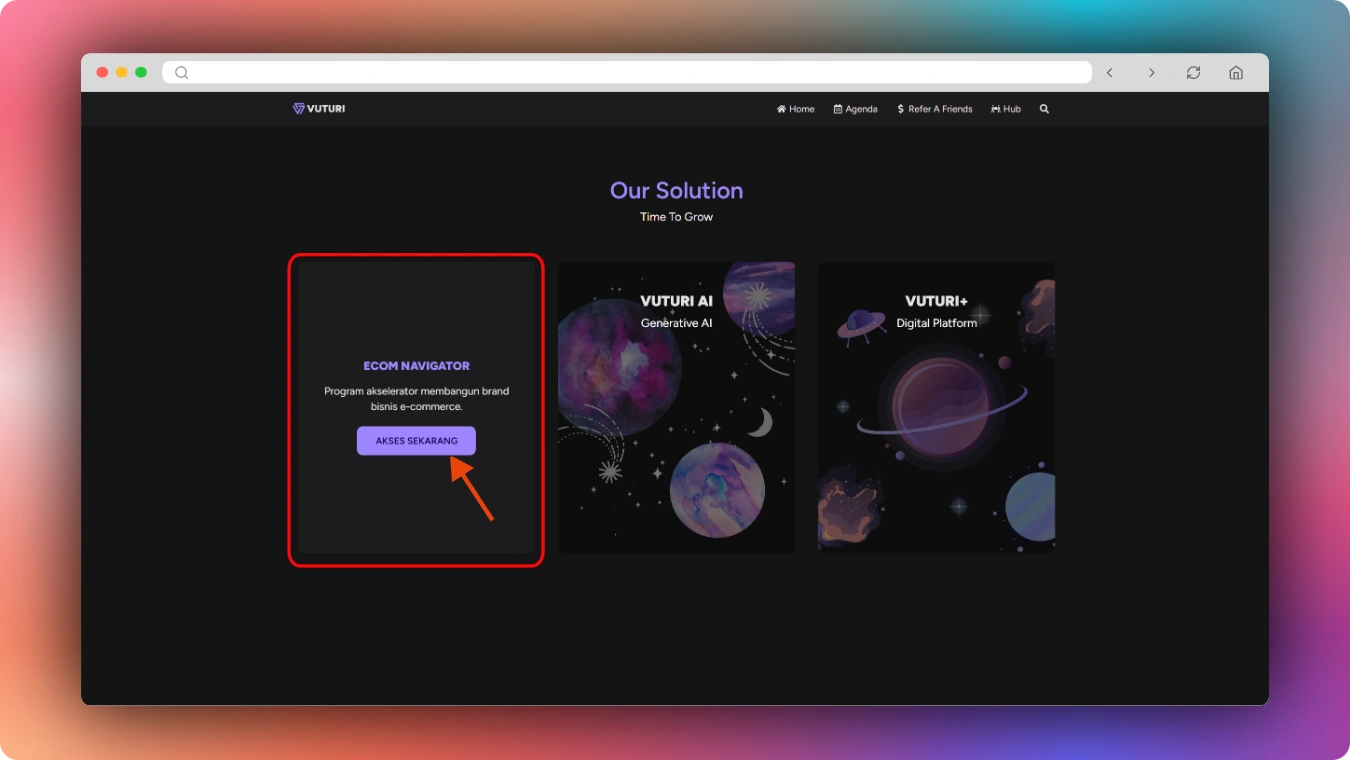Image resolution: width=1350 pixels, height=760 pixels.
Task: Click the AKSES SEKARANG button
Action: 416,441
